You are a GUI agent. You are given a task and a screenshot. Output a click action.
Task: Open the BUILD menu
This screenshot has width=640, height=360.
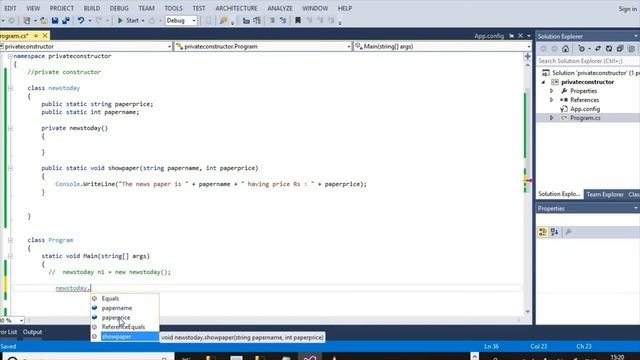(92, 8)
